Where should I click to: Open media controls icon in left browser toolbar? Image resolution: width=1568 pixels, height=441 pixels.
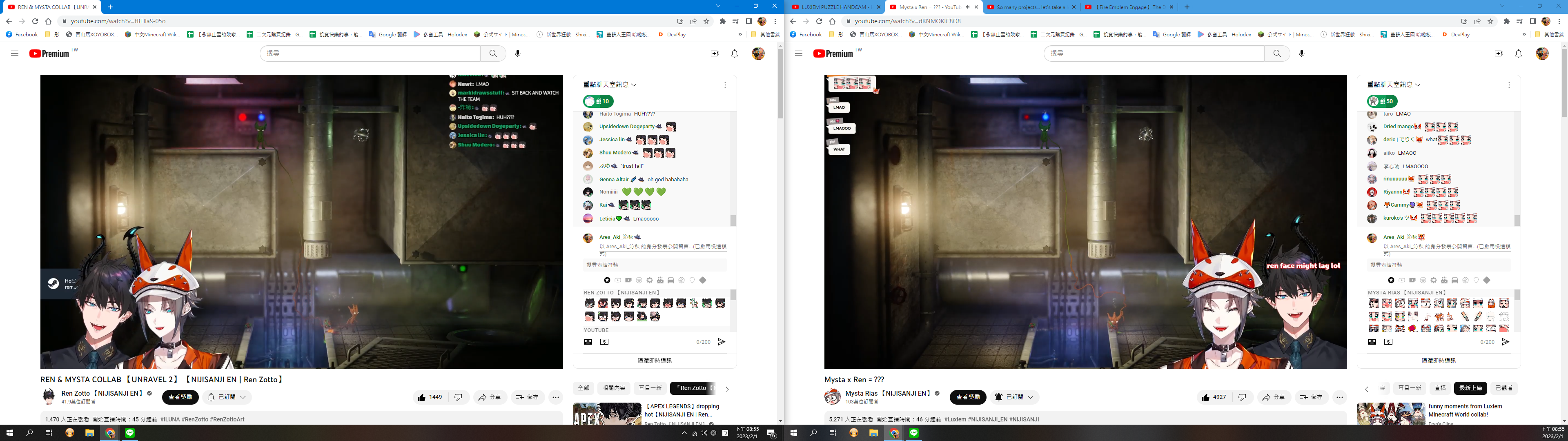[x=736, y=21]
